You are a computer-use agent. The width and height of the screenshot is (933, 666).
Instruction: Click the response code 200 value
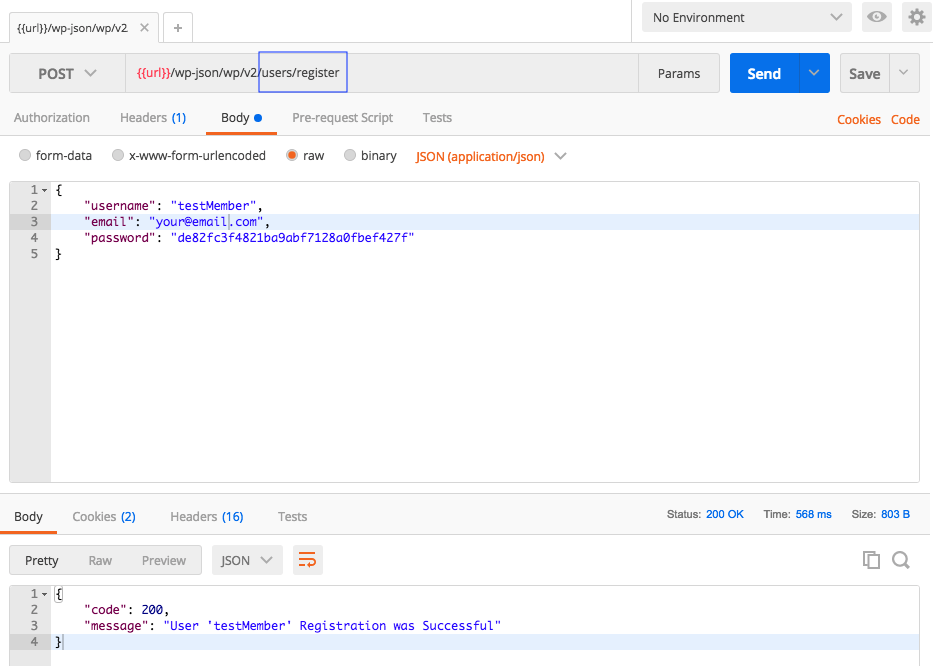[x=152, y=610]
